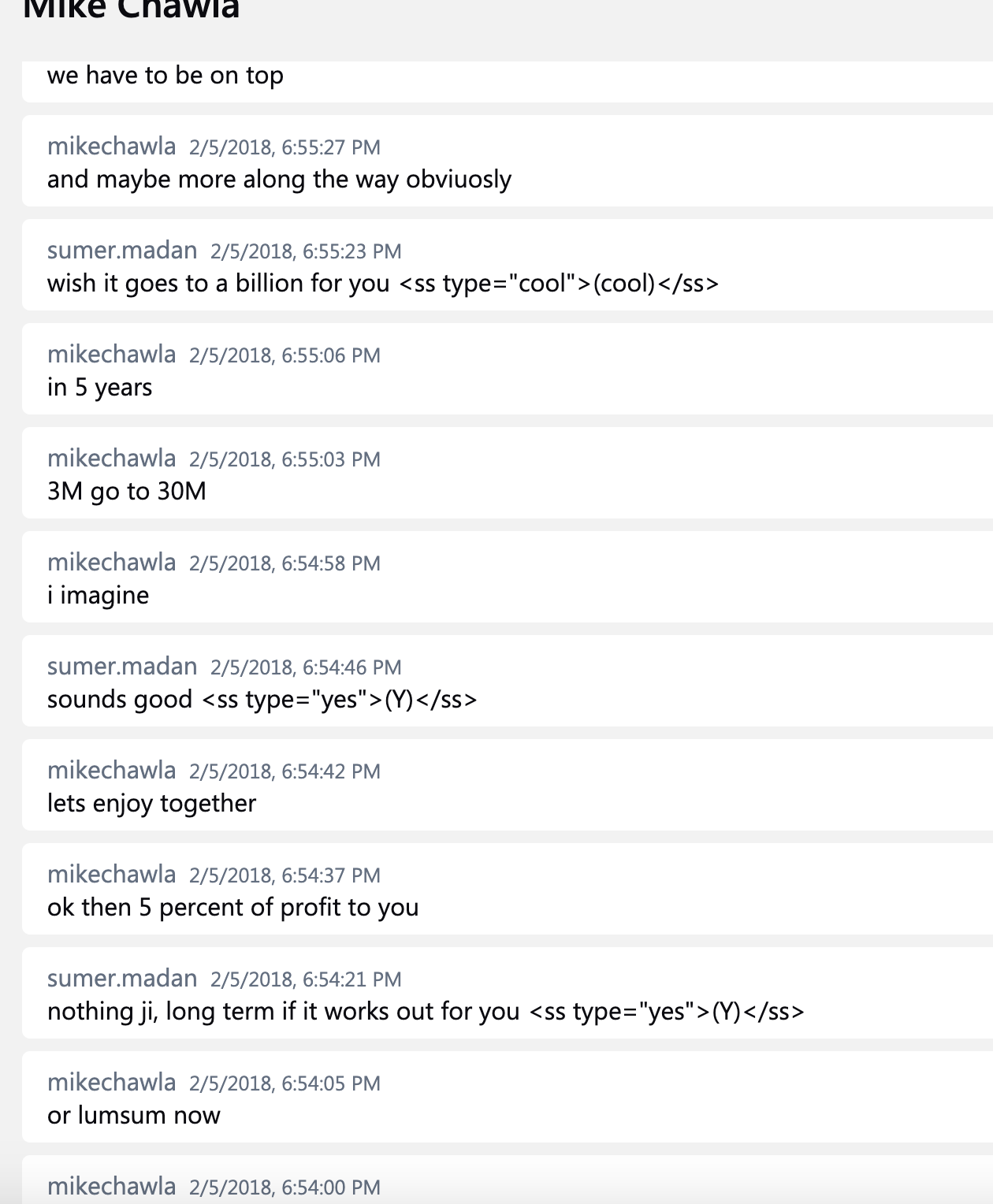Click the mikechawla username at 6:54:37 PM
This screenshot has height=1204, width=993.
(111, 874)
